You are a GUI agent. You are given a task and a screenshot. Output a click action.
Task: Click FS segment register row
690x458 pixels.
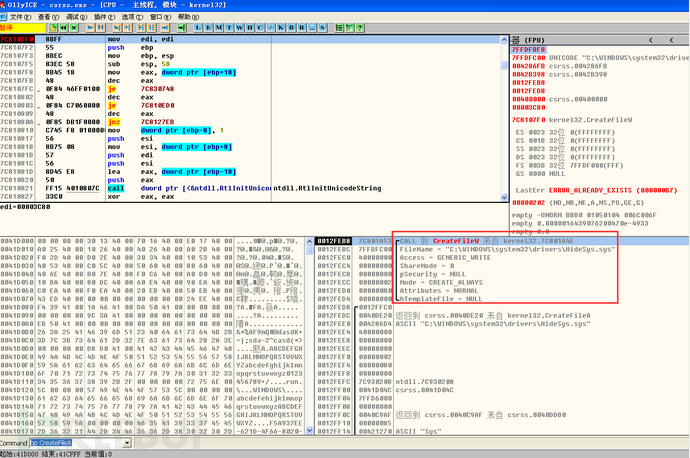tap(569, 166)
